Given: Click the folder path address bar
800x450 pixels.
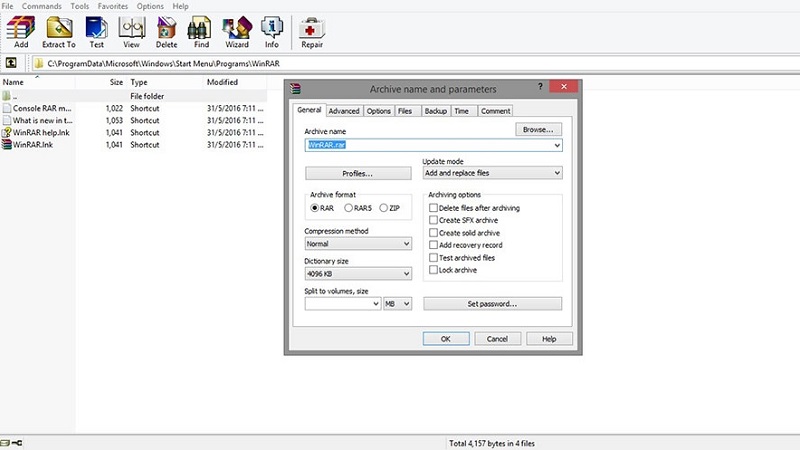Looking at the screenshot, I should [416, 63].
